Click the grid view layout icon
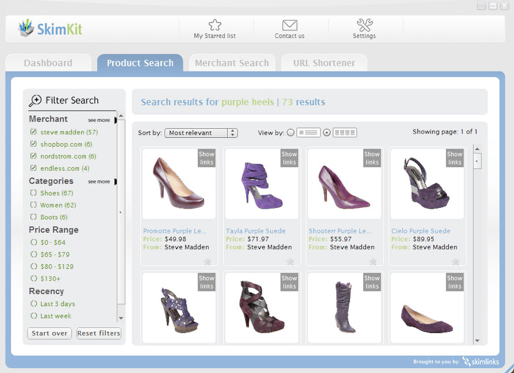 pos(345,133)
